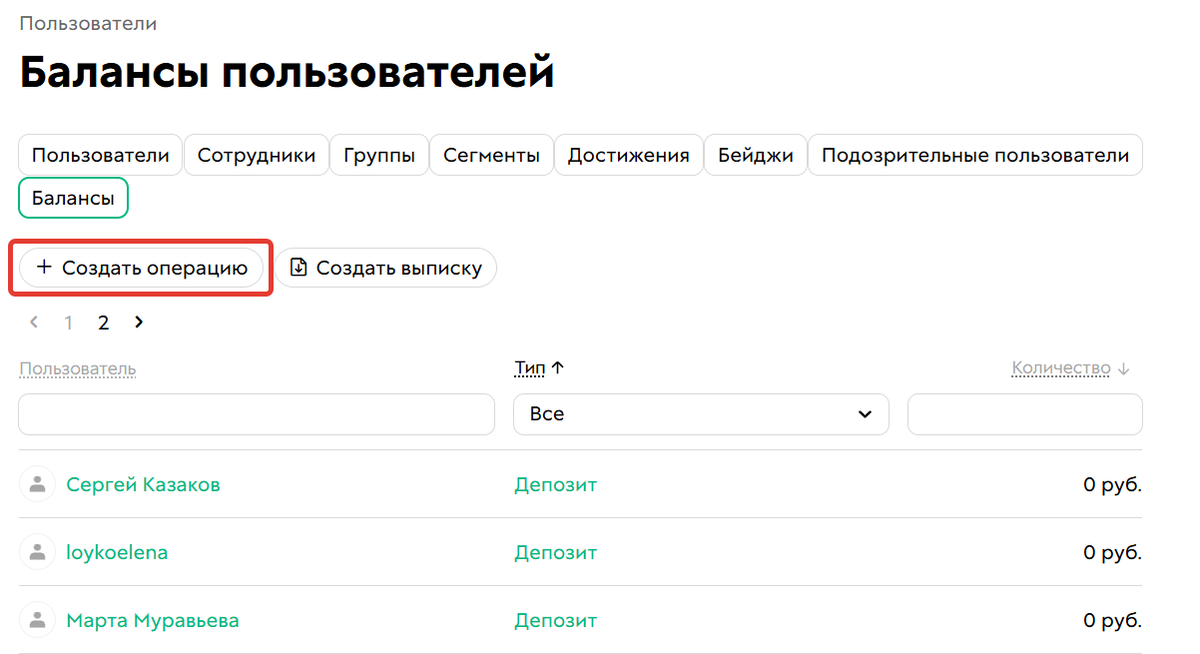Select the Группы tab
This screenshot has width=1200, height=654.
(x=379, y=154)
